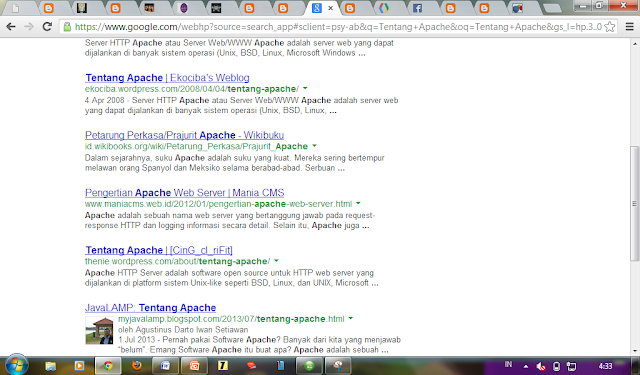Expand the options arrow beside the ekociba.wordpress.com URL
The width and height of the screenshot is (640, 375).
[x=305, y=89]
